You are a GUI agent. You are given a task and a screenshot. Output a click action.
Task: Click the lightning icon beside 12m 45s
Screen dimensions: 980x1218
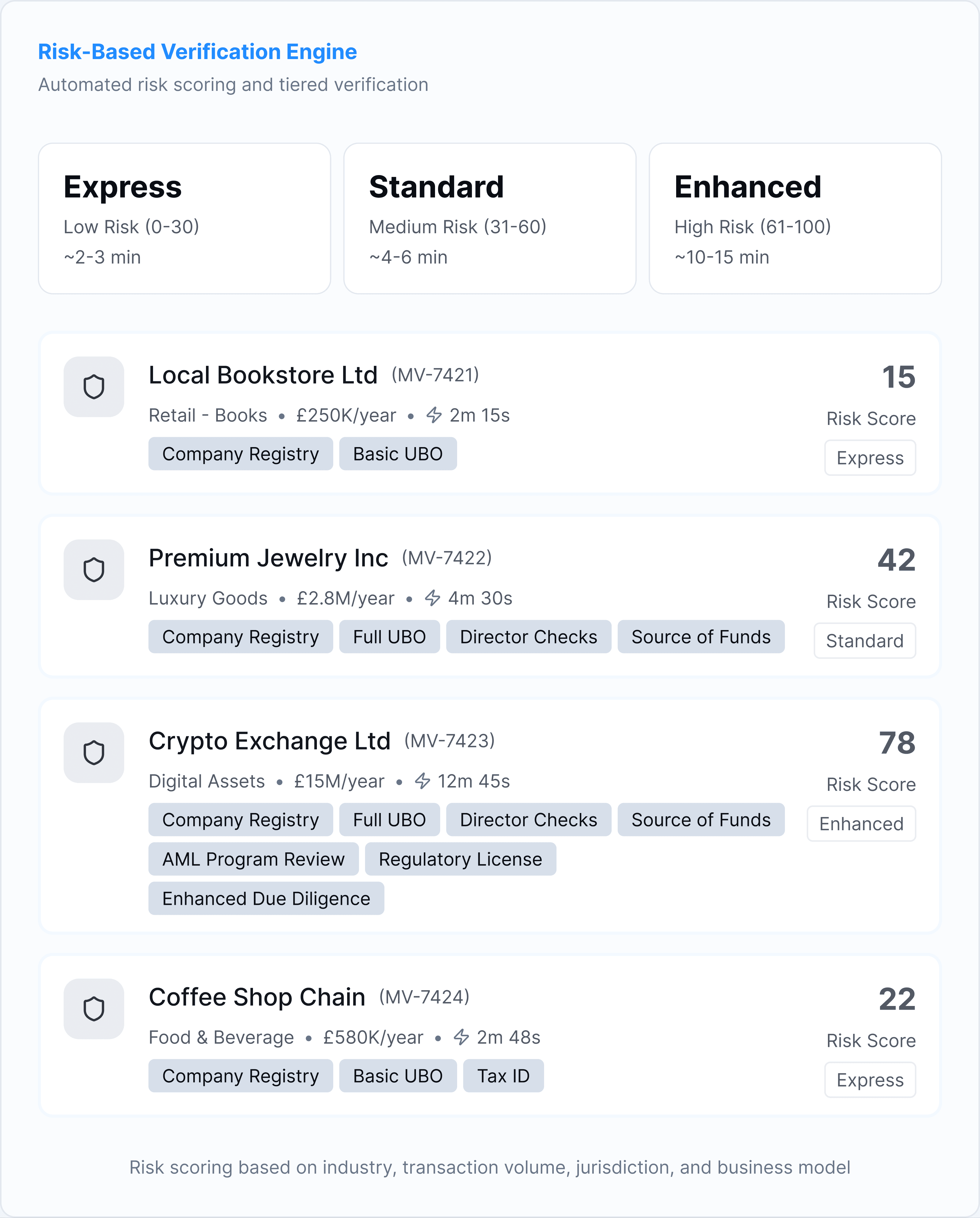coord(423,781)
